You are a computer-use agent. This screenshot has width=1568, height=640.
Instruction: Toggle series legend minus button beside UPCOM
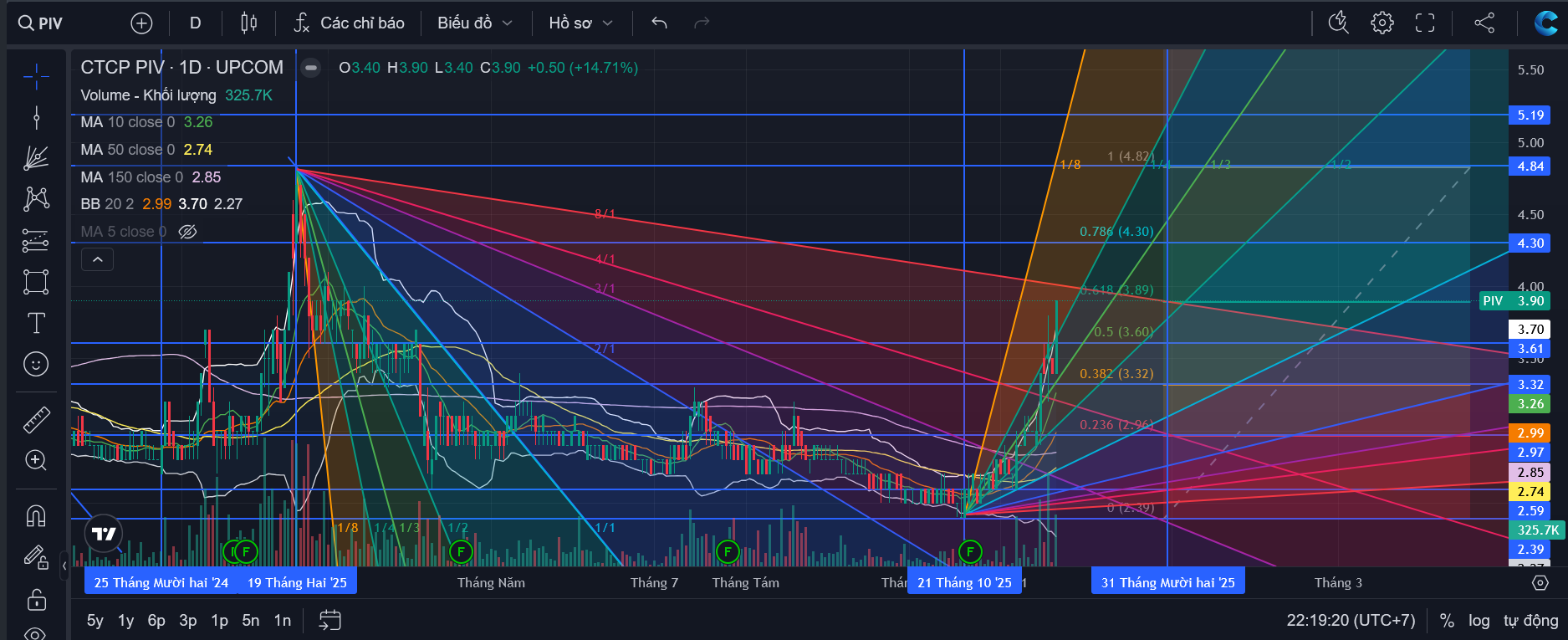click(310, 68)
